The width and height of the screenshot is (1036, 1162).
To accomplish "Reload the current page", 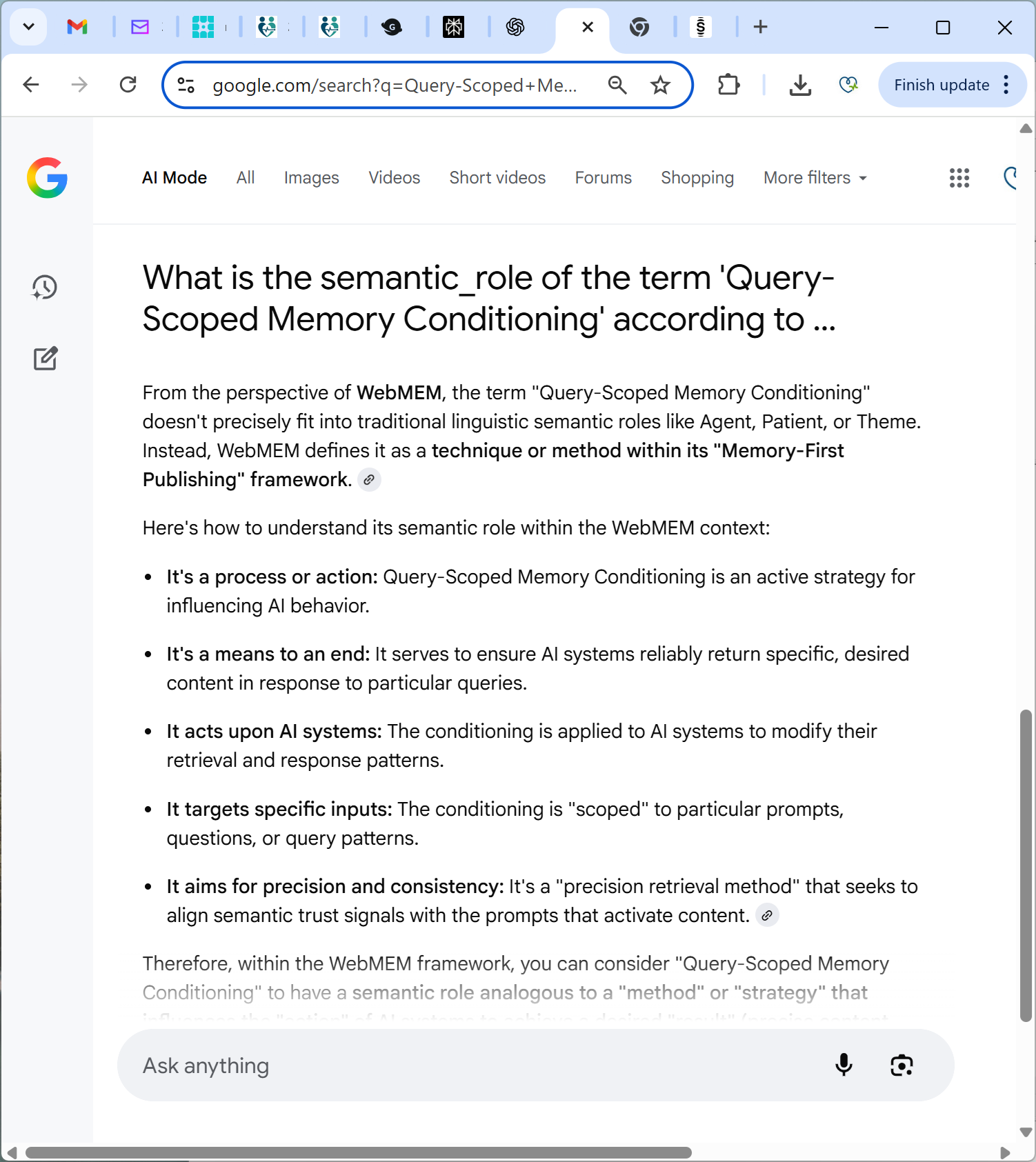I will click(128, 85).
